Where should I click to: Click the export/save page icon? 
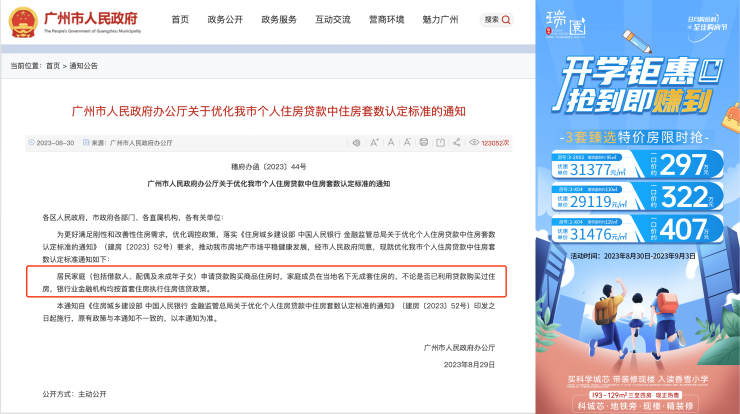point(440,143)
